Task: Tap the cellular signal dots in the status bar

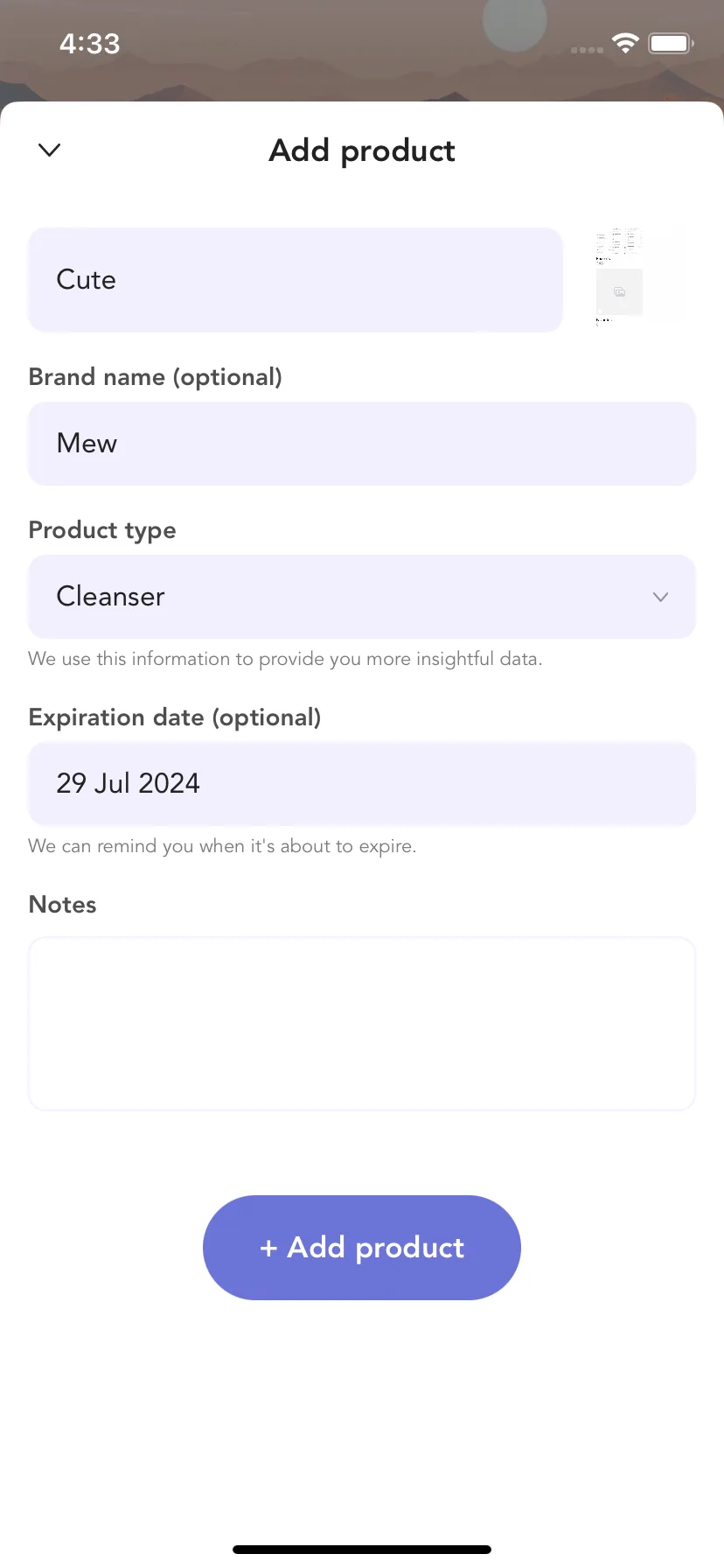Action: [x=587, y=50]
